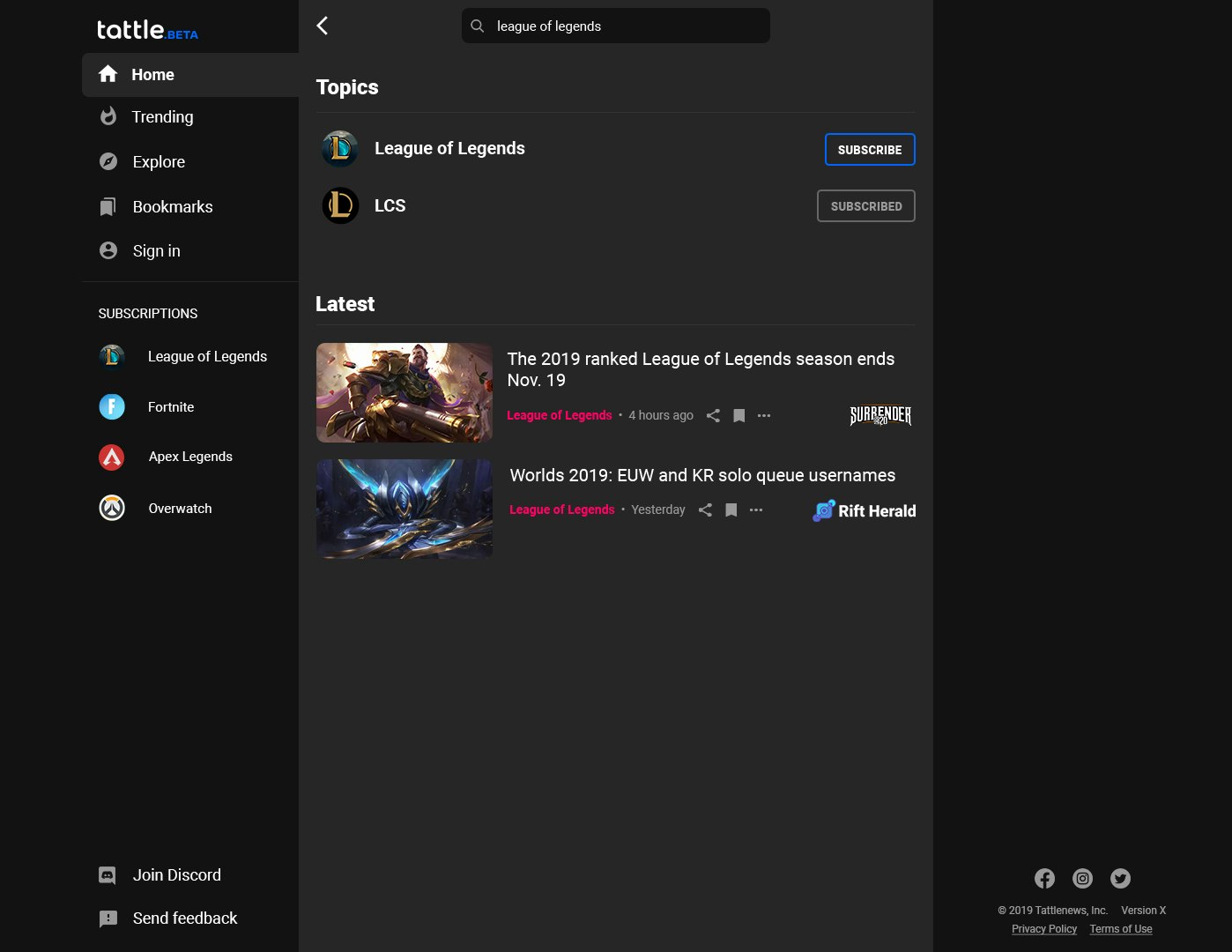The height and width of the screenshot is (952, 1232).
Task: Subscribe to League of Legends topic
Action: 870,150
